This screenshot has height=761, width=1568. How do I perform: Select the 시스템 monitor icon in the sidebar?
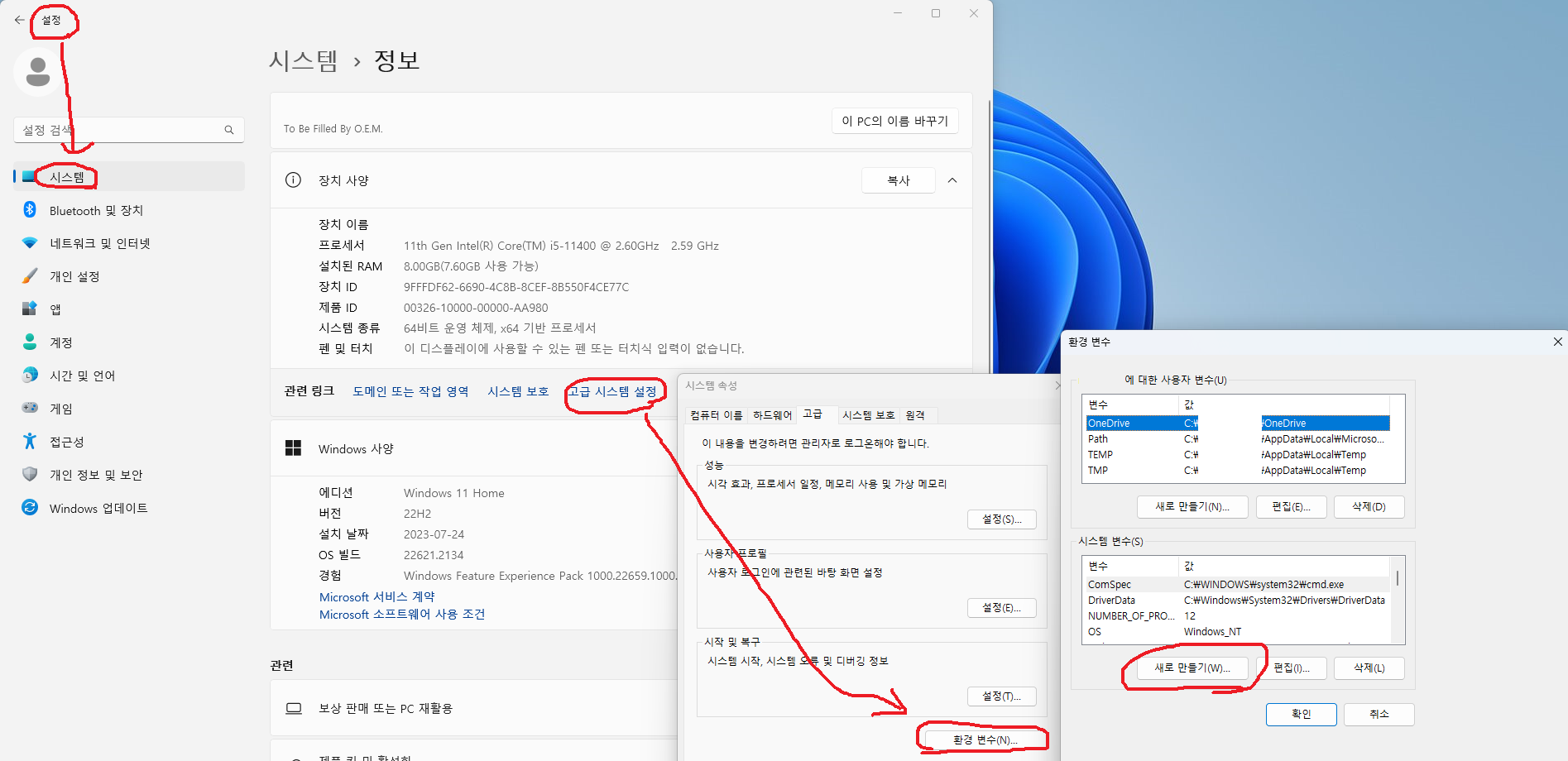[30, 176]
